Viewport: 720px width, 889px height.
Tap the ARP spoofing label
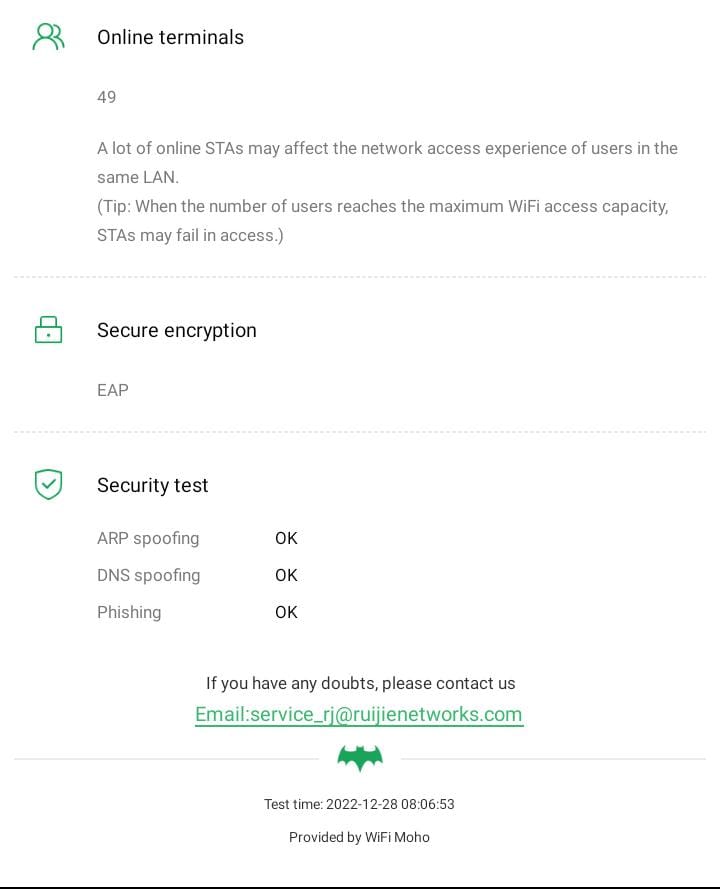pos(148,538)
